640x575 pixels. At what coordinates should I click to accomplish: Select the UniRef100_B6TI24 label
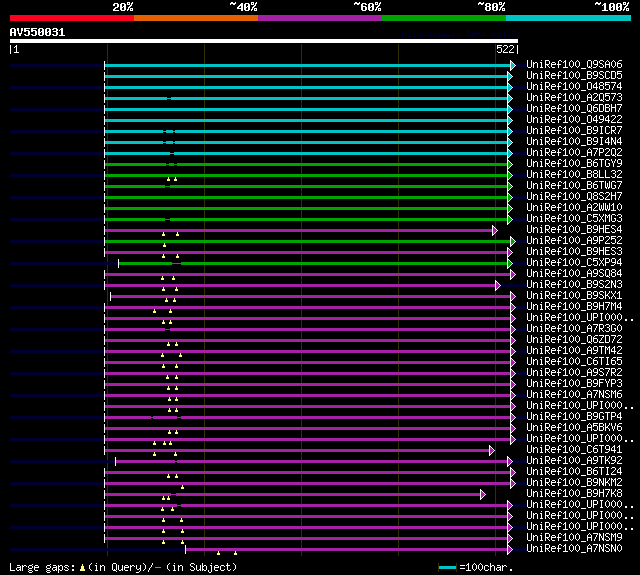click(574, 472)
